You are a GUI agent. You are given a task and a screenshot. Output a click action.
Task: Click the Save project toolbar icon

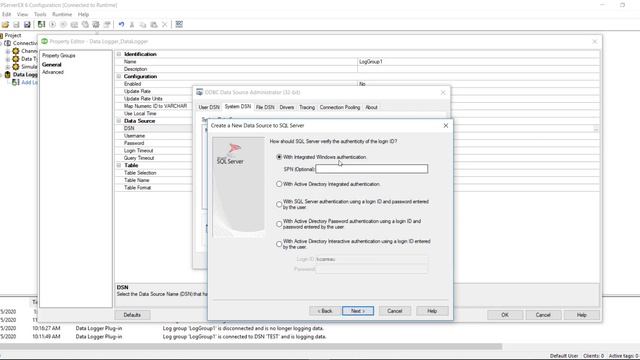click(x=16, y=25)
